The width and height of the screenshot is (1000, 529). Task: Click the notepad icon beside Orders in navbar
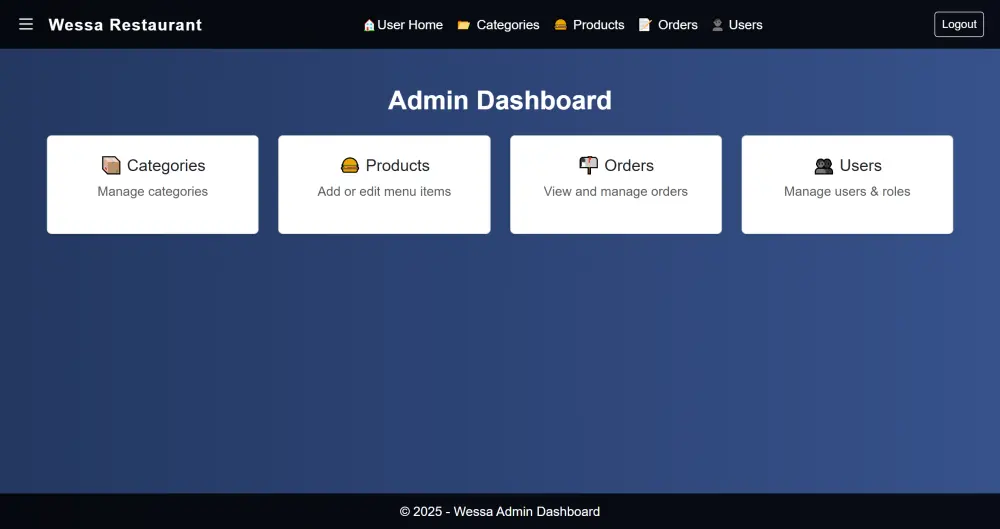645,25
